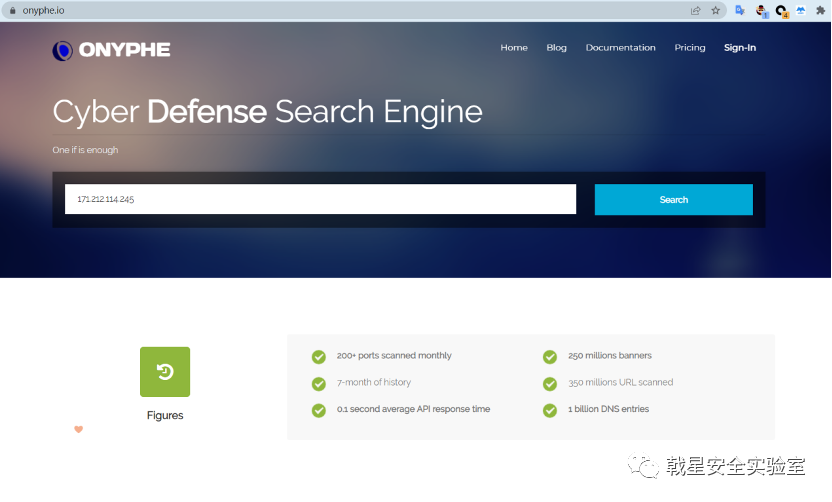Click Sign-In link

(x=740, y=48)
